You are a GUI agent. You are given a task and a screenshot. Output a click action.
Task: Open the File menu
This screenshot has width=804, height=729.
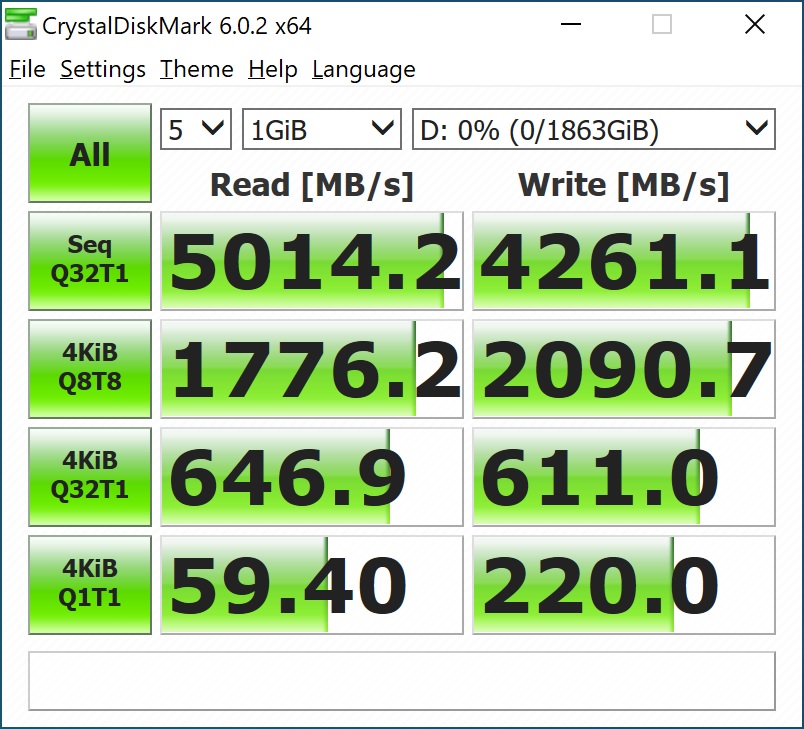(28, 69)
